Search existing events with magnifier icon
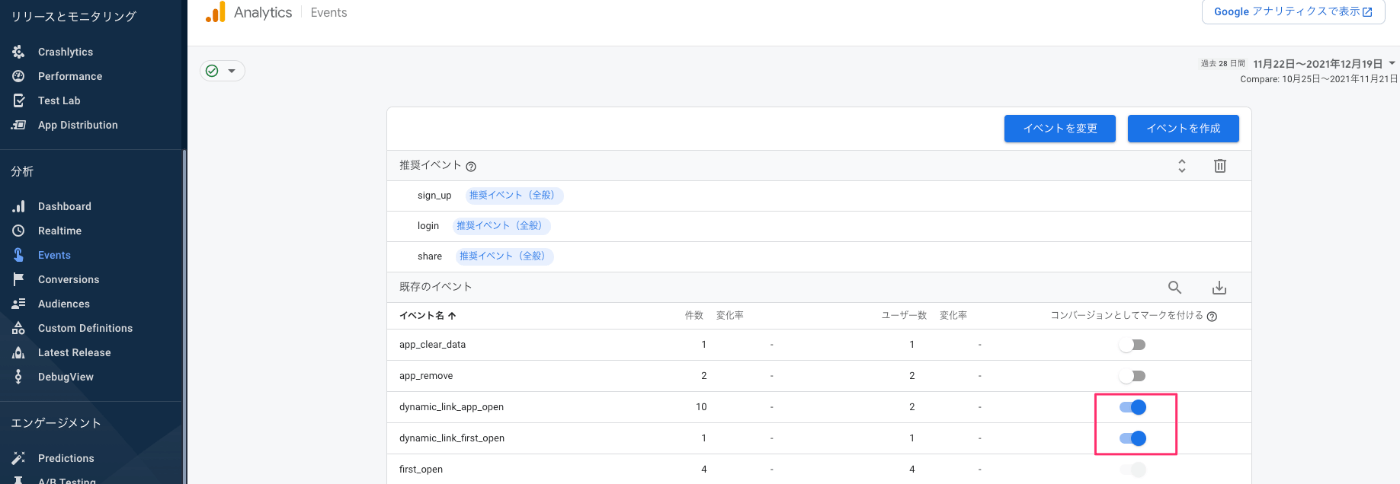Viewport: 1400px width, 484px height. pos(1175,288)
